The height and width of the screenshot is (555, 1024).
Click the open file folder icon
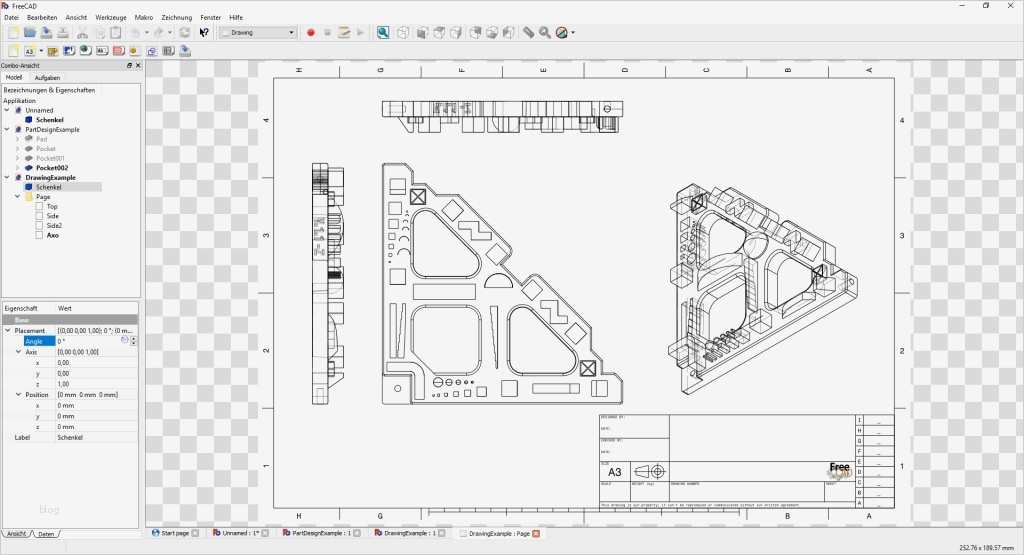pyautogui.click(x=30, y=33)
